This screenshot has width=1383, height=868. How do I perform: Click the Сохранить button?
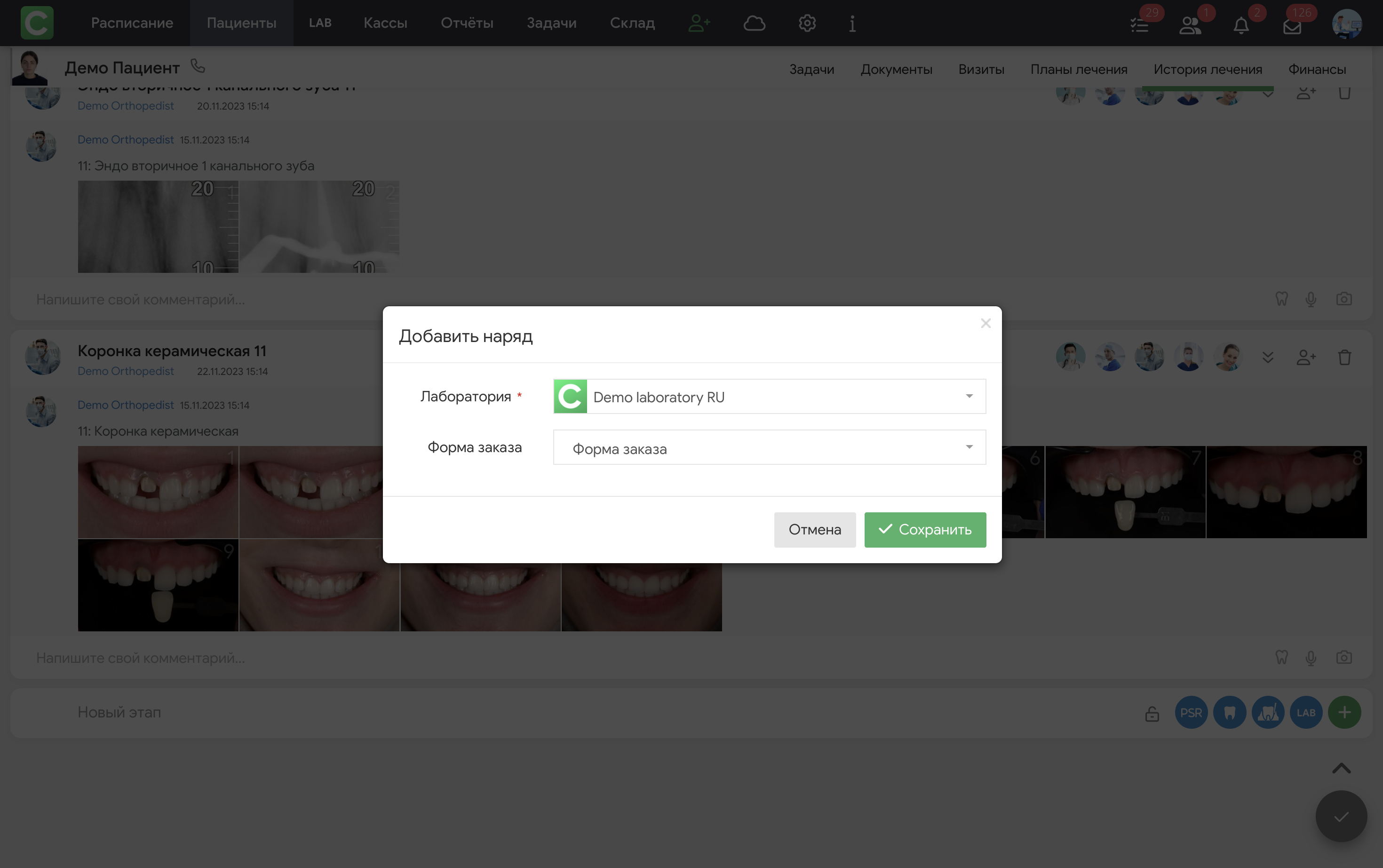(925, 529)
